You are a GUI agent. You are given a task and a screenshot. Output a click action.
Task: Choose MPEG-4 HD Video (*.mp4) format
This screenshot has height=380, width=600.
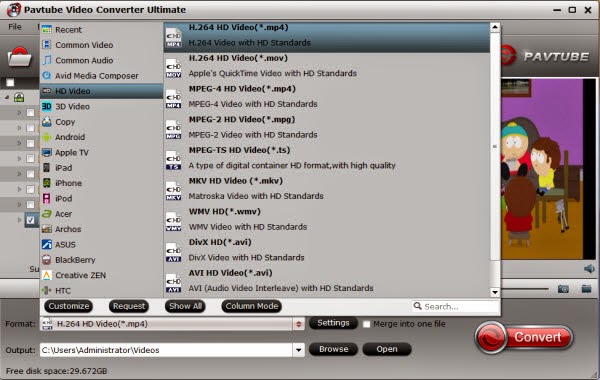coord(326,96)
